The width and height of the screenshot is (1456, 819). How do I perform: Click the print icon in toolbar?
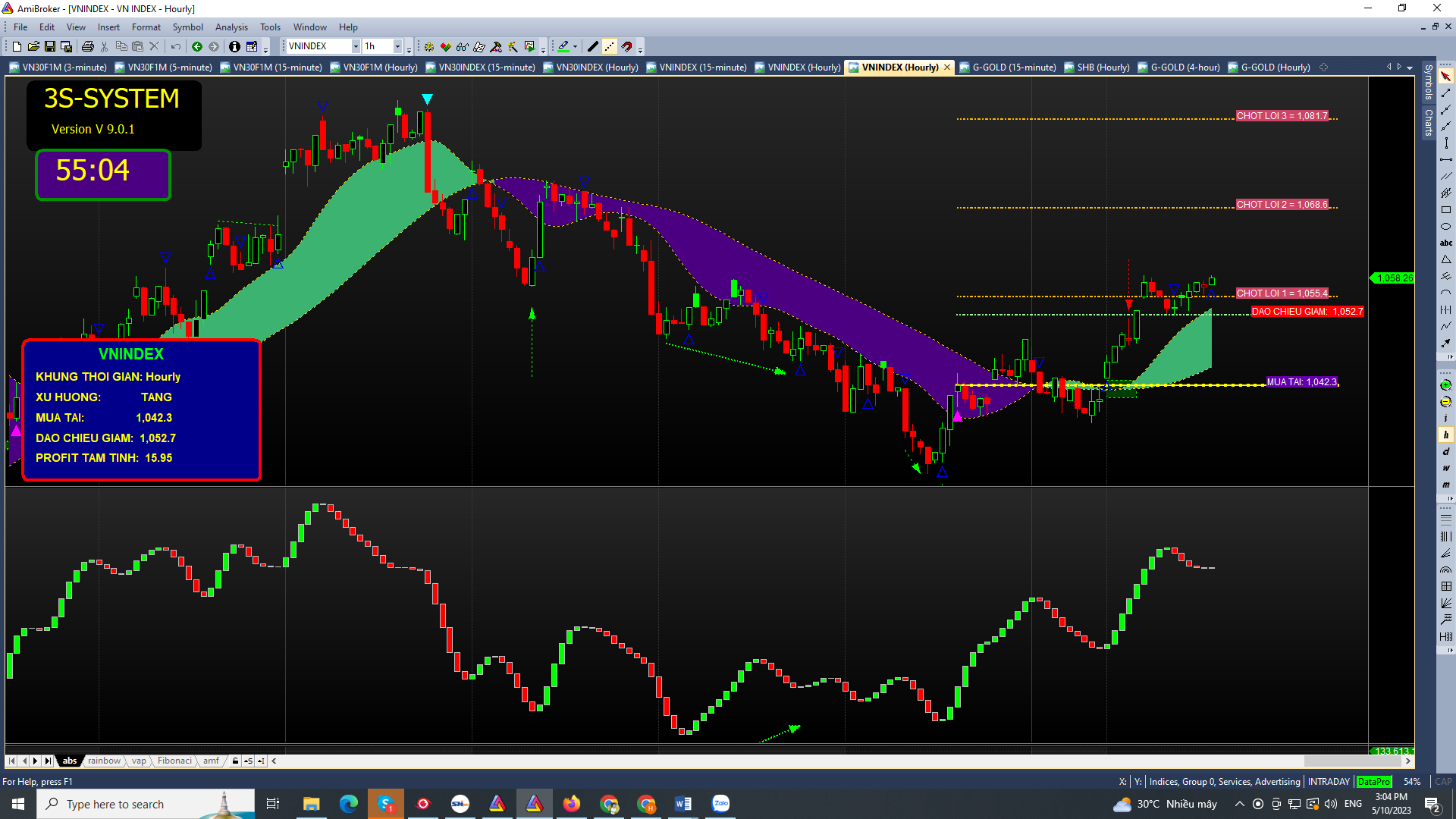click(87, 47)
